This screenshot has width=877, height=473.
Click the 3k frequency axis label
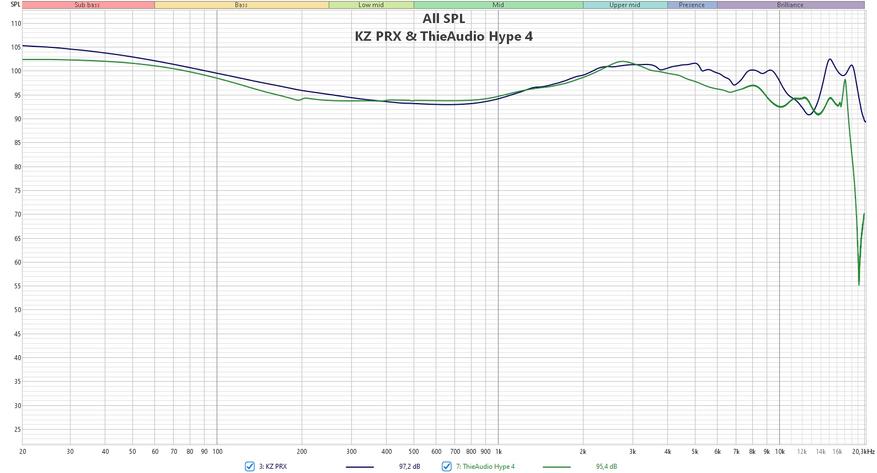click(x=633, y=451)
